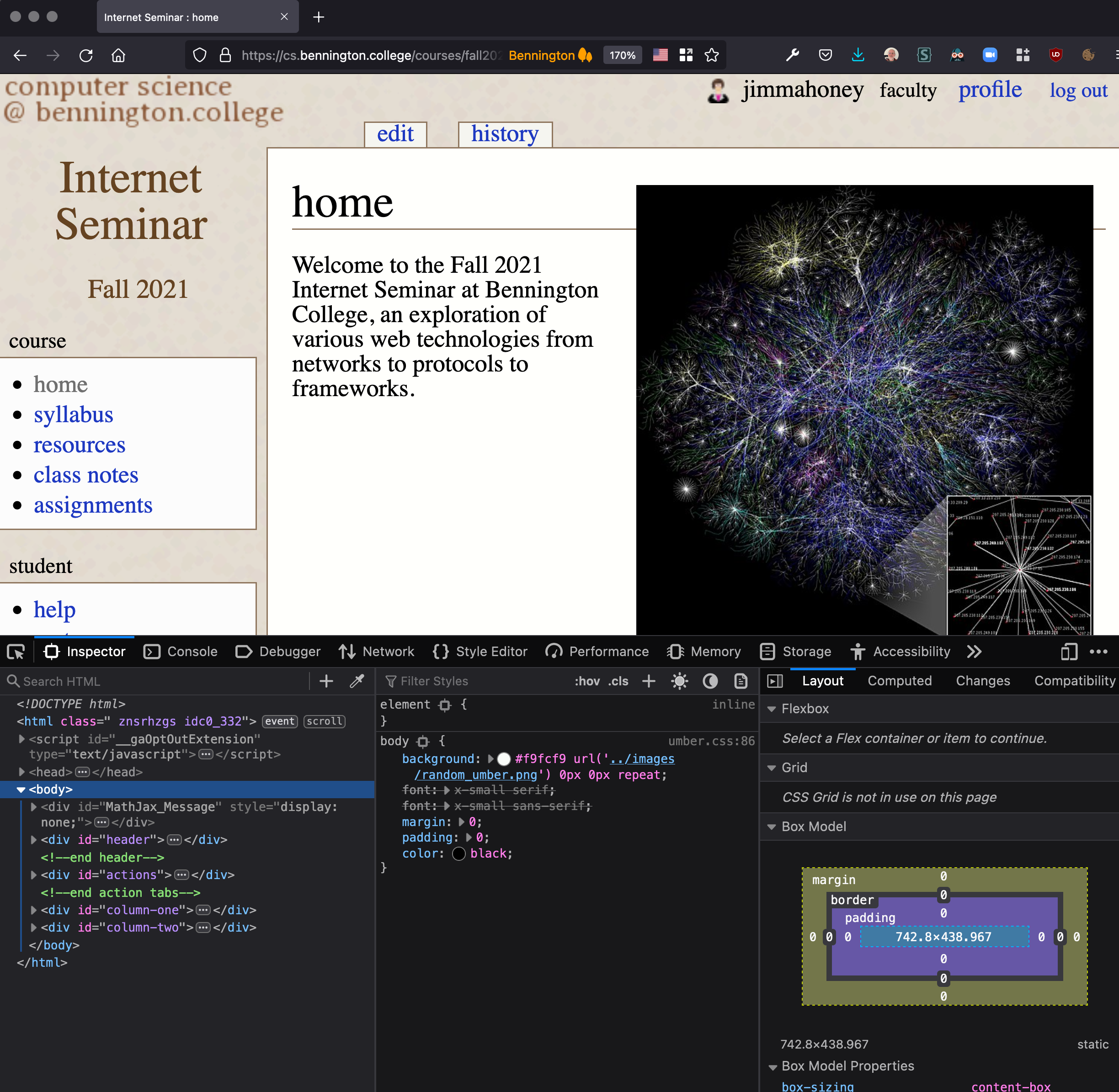
Task: Open Pocket save icon
Action: pyautogui.click(x=825, y=55)
